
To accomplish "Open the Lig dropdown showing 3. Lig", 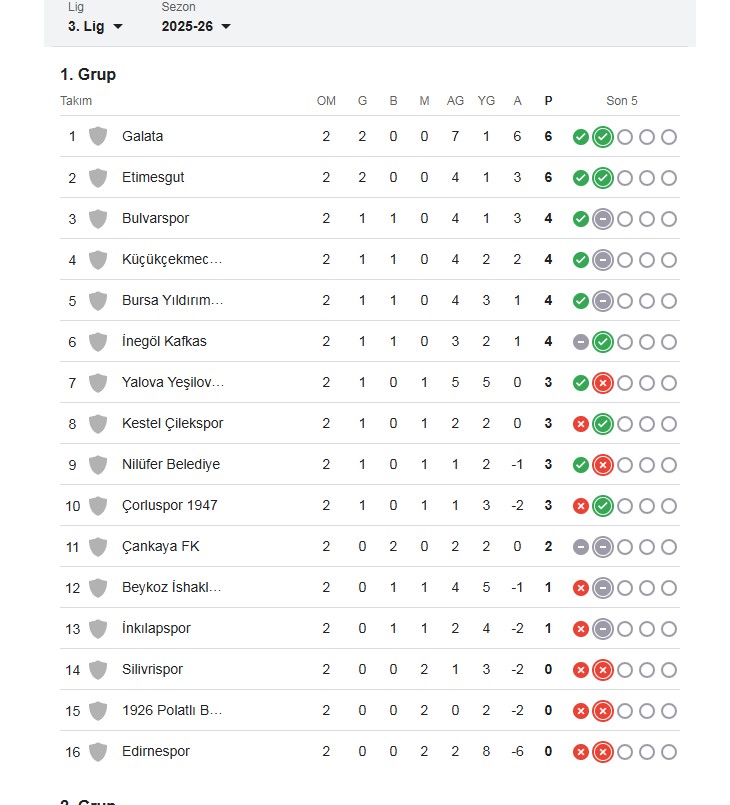I will coord(95,26).
